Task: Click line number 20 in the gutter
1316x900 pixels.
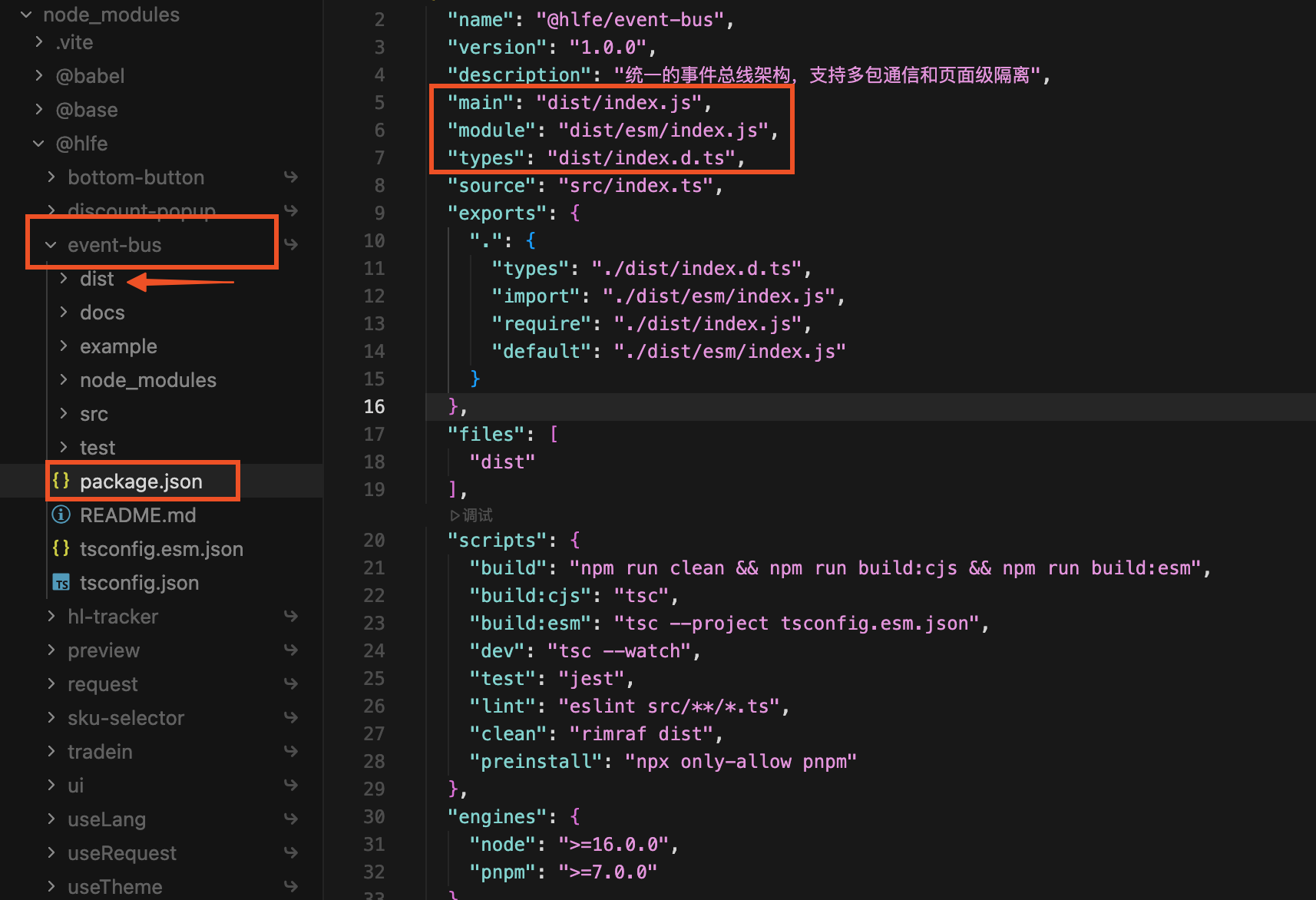Action: 374,540
